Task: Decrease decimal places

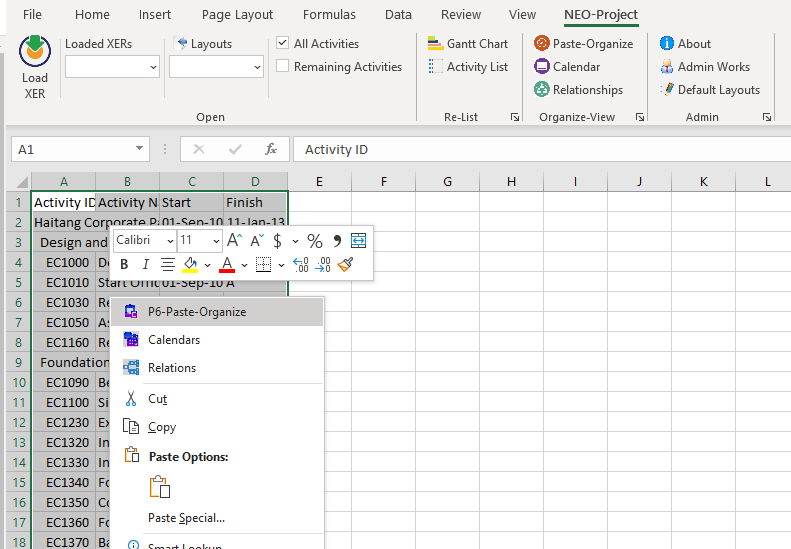Action: 323,264
